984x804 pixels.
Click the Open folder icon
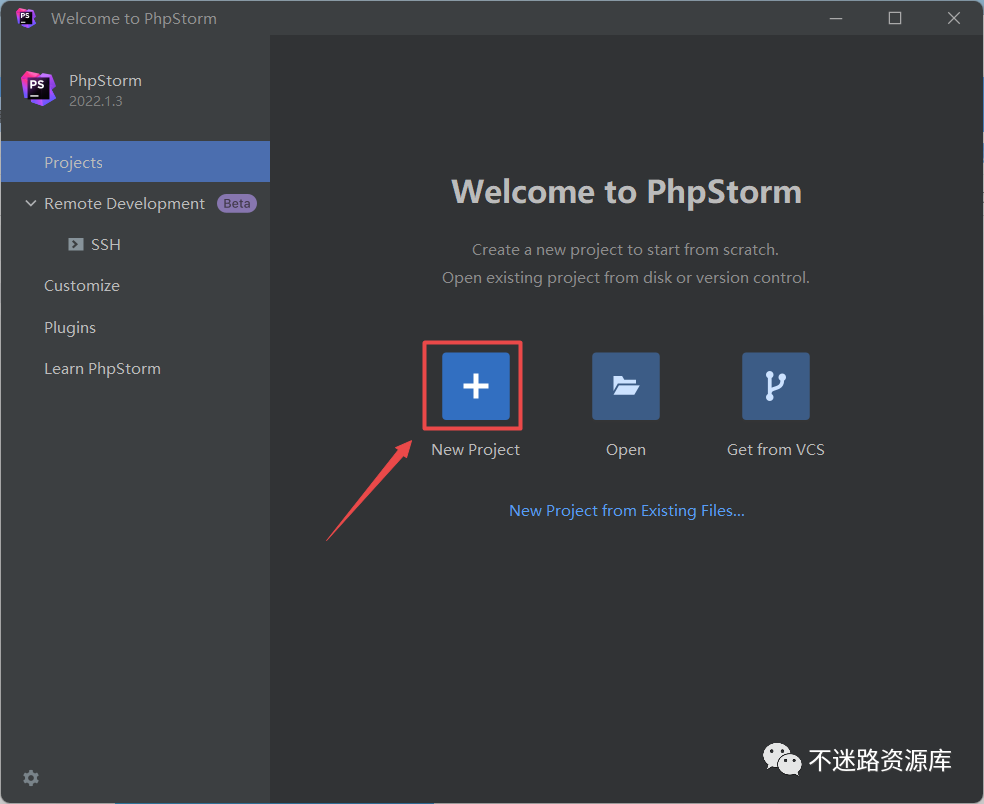626,386
